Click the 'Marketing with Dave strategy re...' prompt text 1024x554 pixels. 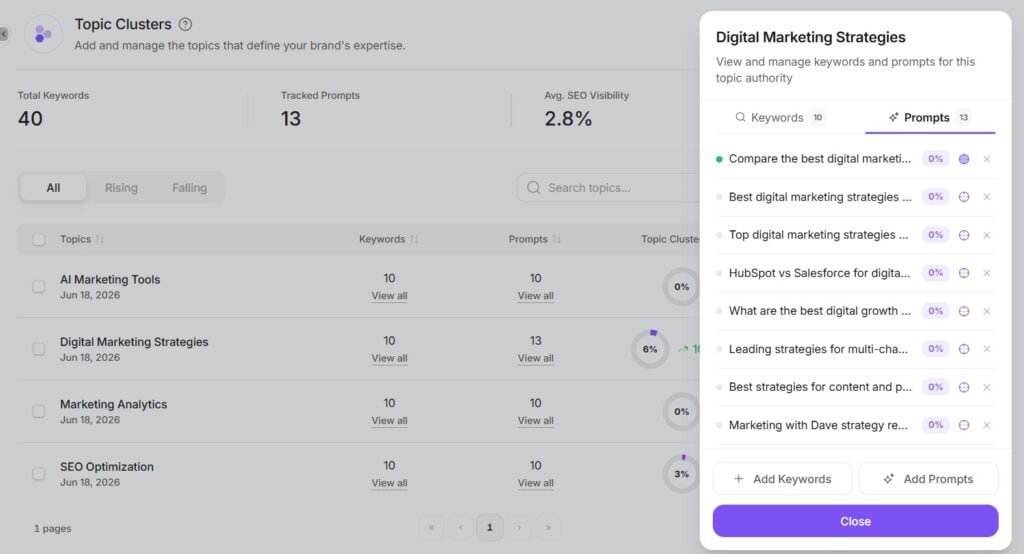[x=818, y=425]
